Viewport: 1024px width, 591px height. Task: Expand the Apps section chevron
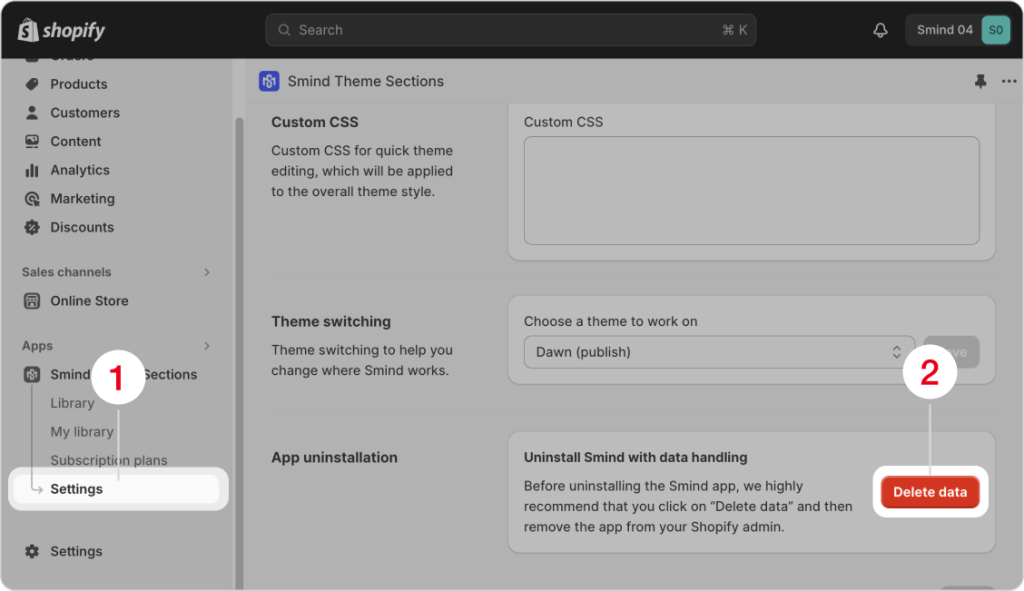(x=207, y=346)
